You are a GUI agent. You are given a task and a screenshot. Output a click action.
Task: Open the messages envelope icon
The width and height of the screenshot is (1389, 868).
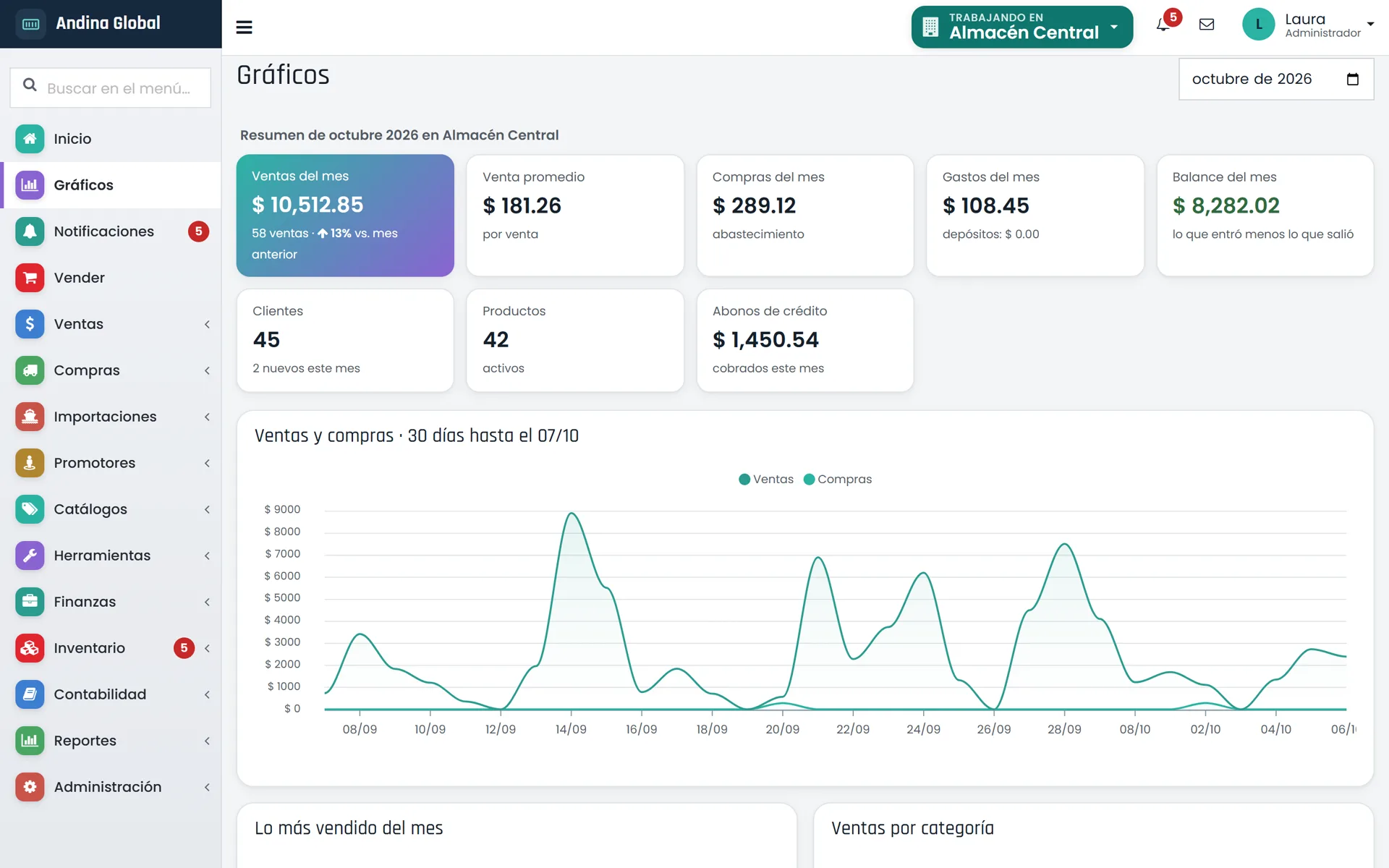tap(1207, 25)
